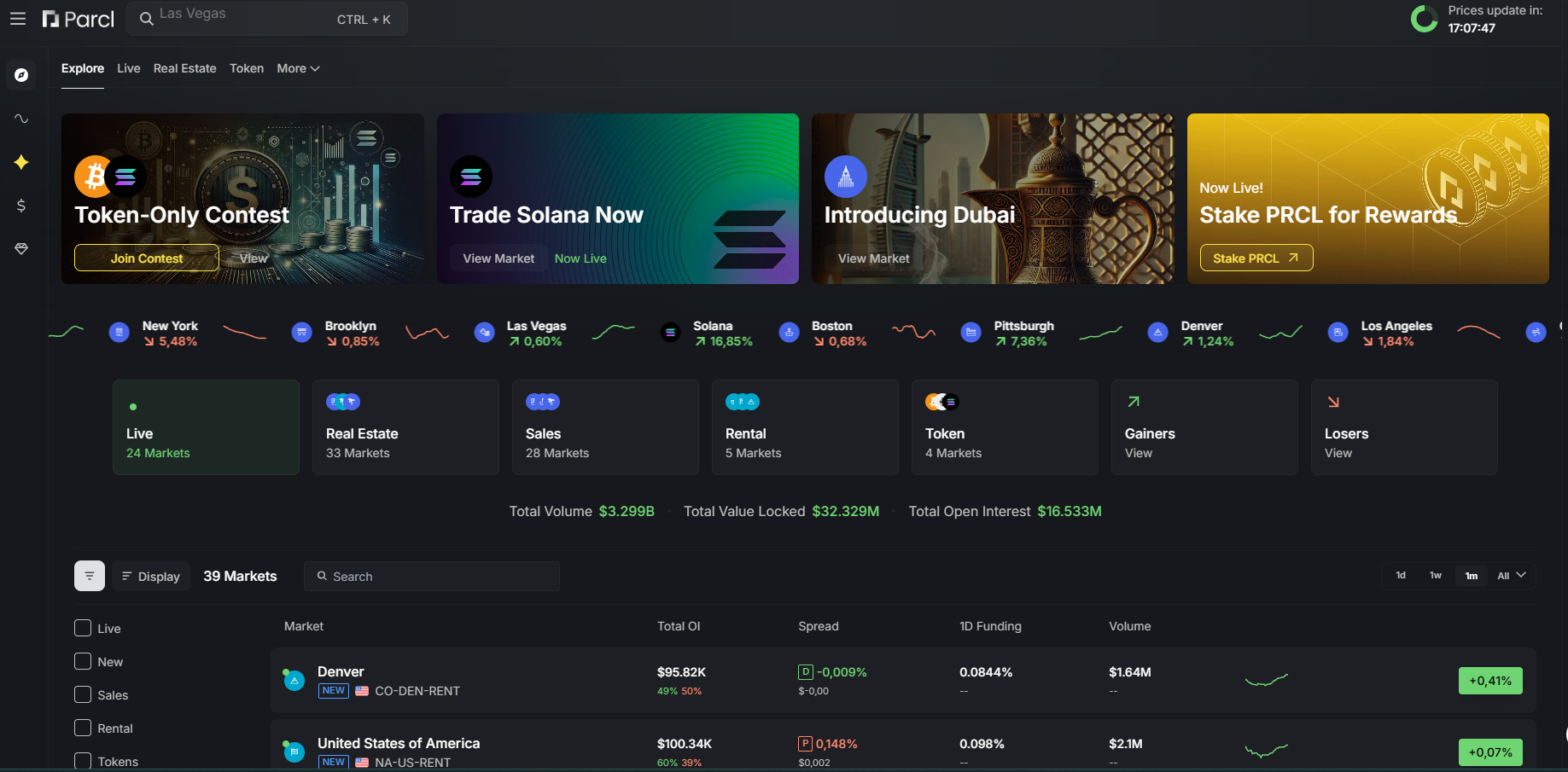Image resolution: width=1568 pixels, height=772 pixels.
Task: Switch to the Explore tab
Action: 83,68
